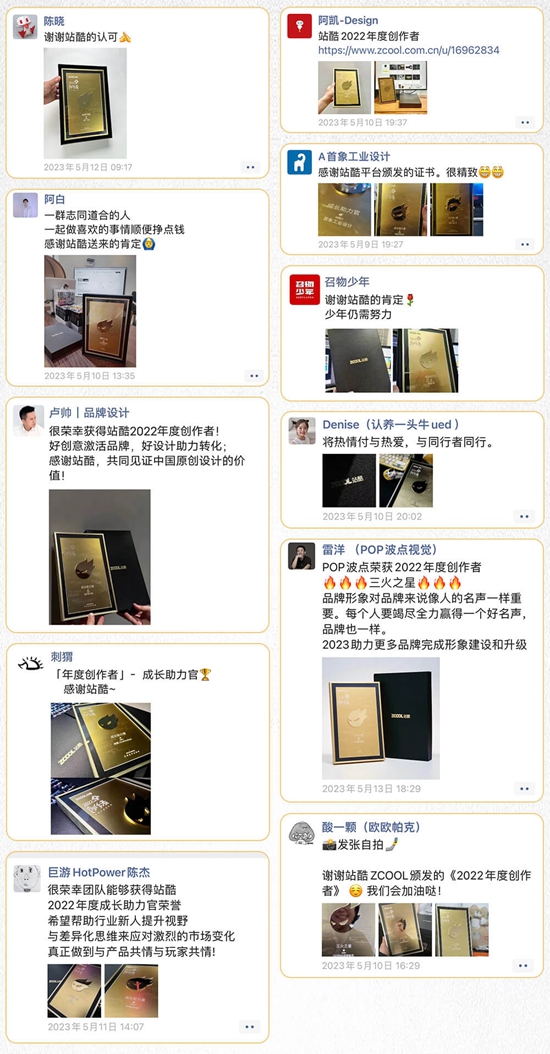
Task: Open the more options on 阿凯-Design's post
Action: coord(524,122)
